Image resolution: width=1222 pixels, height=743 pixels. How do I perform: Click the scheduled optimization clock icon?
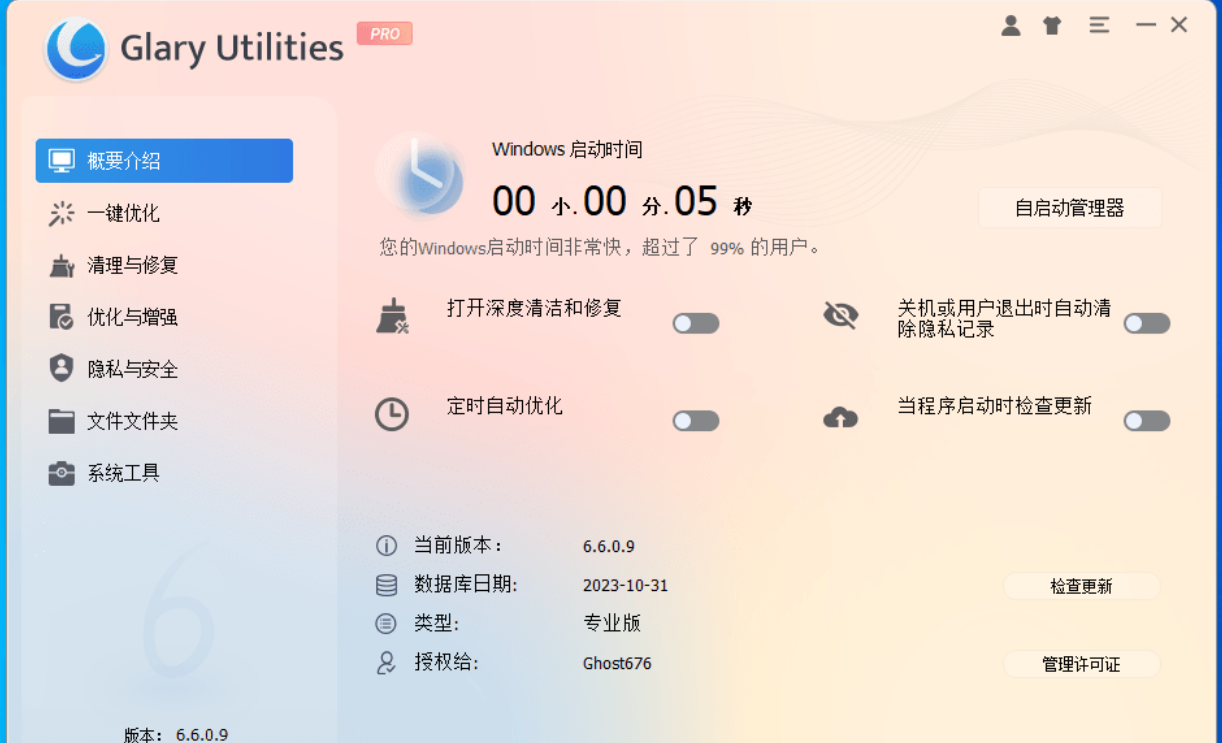point(392,414)
